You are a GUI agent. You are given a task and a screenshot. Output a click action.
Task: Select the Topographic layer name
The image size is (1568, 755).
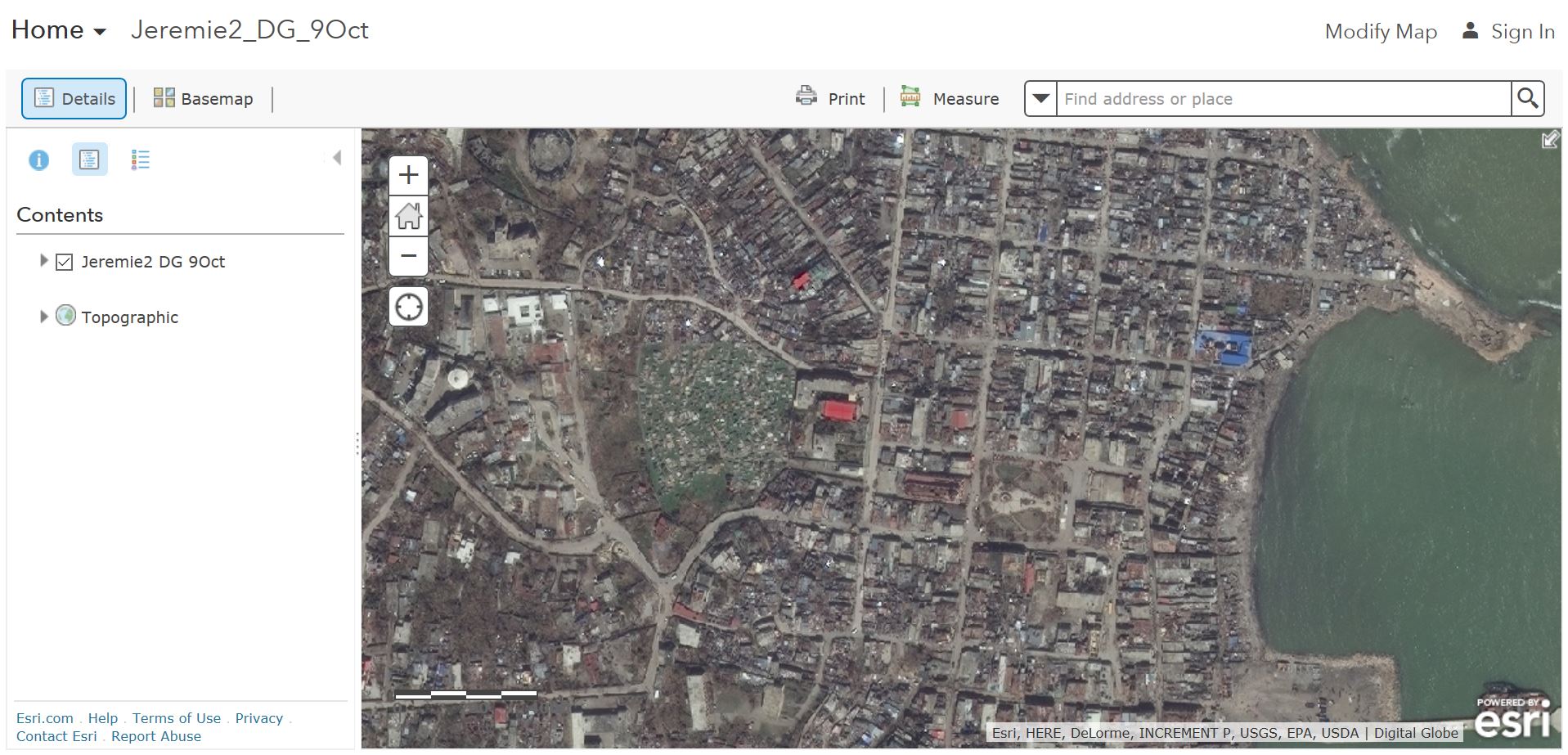[x=129, y=317]
